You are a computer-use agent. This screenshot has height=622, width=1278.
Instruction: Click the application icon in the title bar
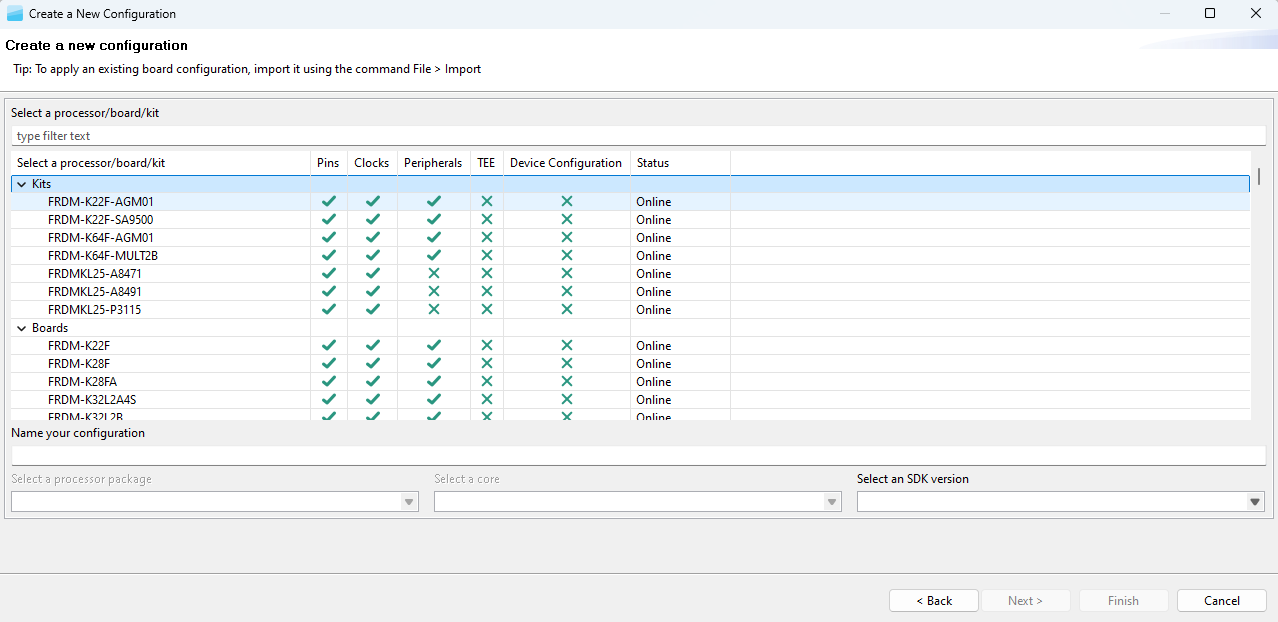(14, 13)
